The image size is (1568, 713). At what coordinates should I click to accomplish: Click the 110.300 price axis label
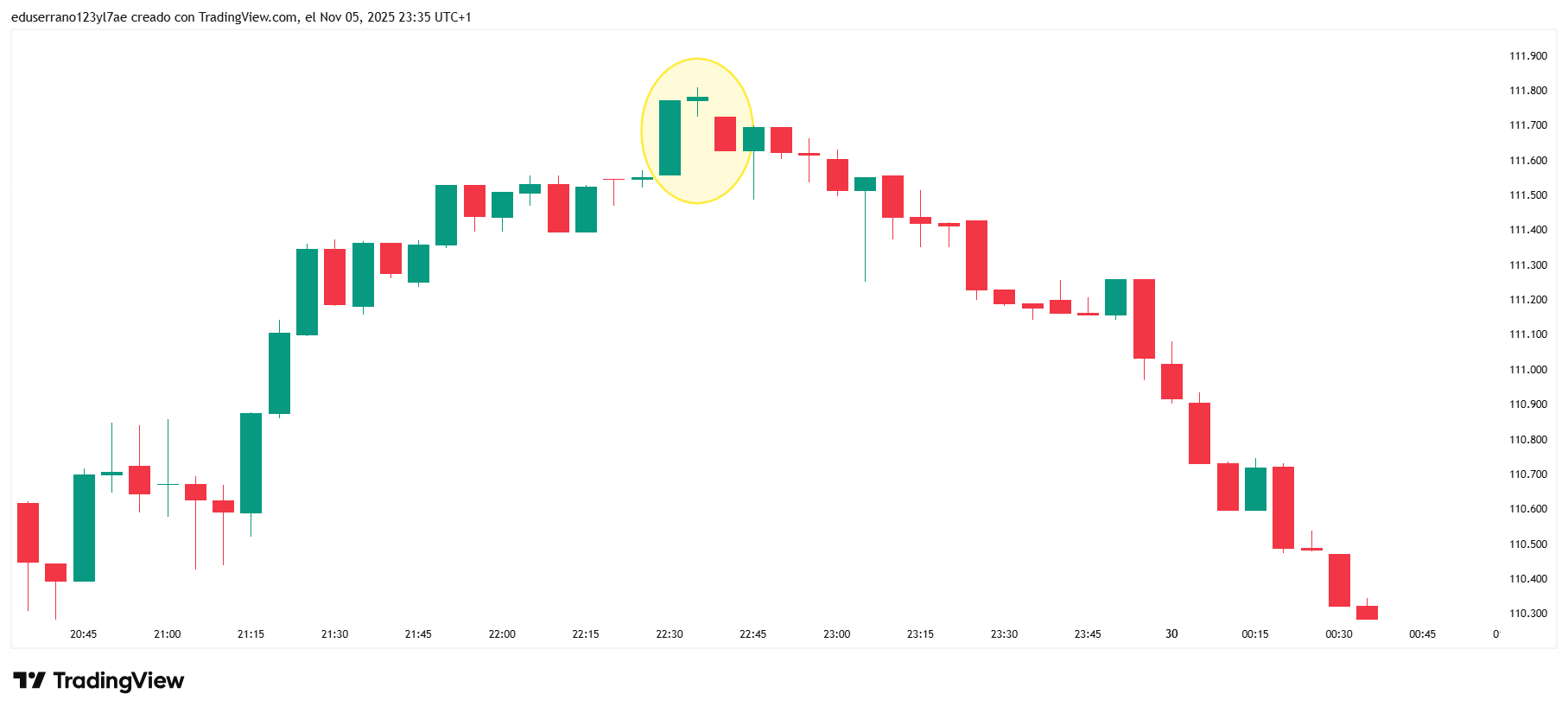click(1527, 614)
